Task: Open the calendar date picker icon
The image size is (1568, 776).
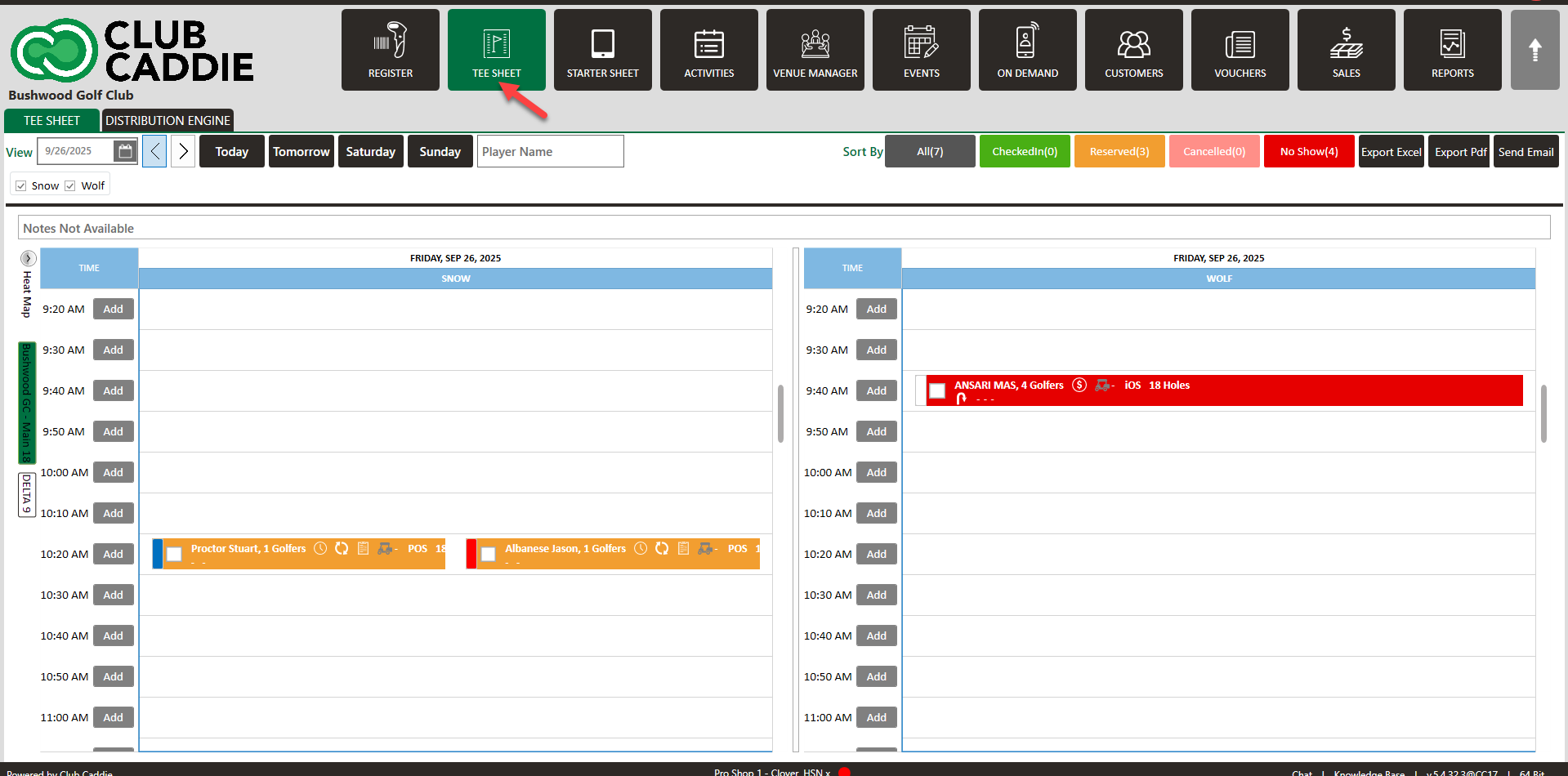Action: tap(125, 151)
